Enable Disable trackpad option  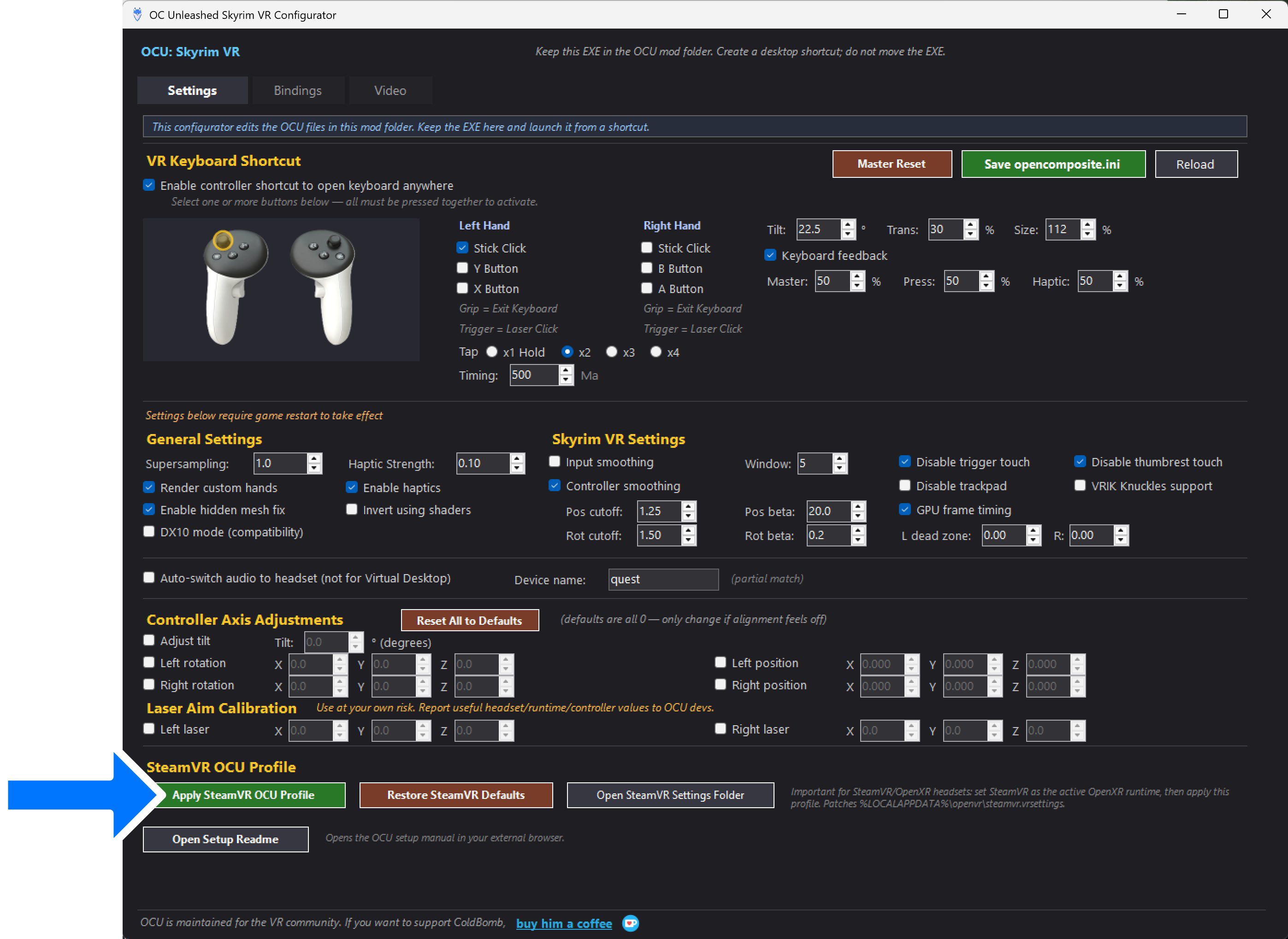pyautogui.click(x=905, y=486)
